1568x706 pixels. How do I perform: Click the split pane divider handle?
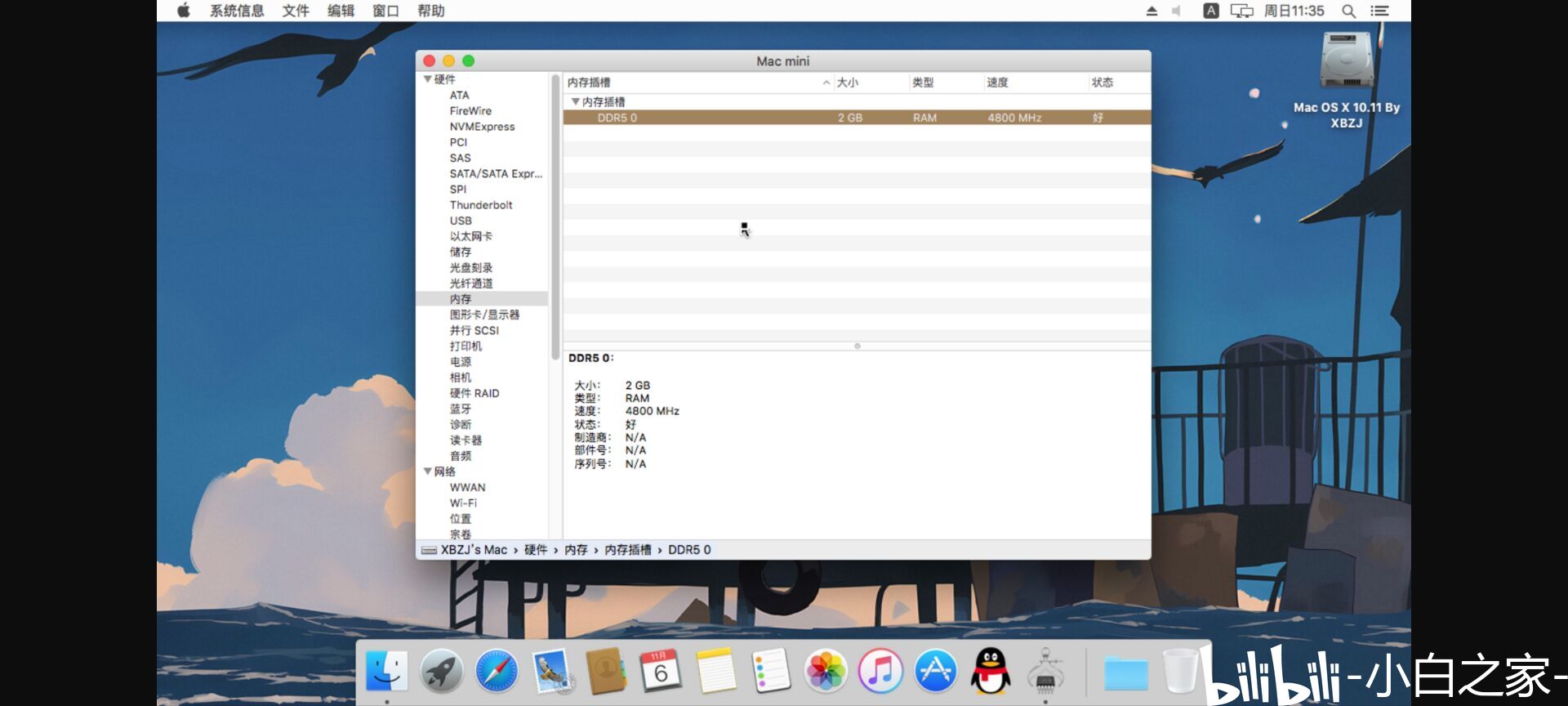point(857,346)
